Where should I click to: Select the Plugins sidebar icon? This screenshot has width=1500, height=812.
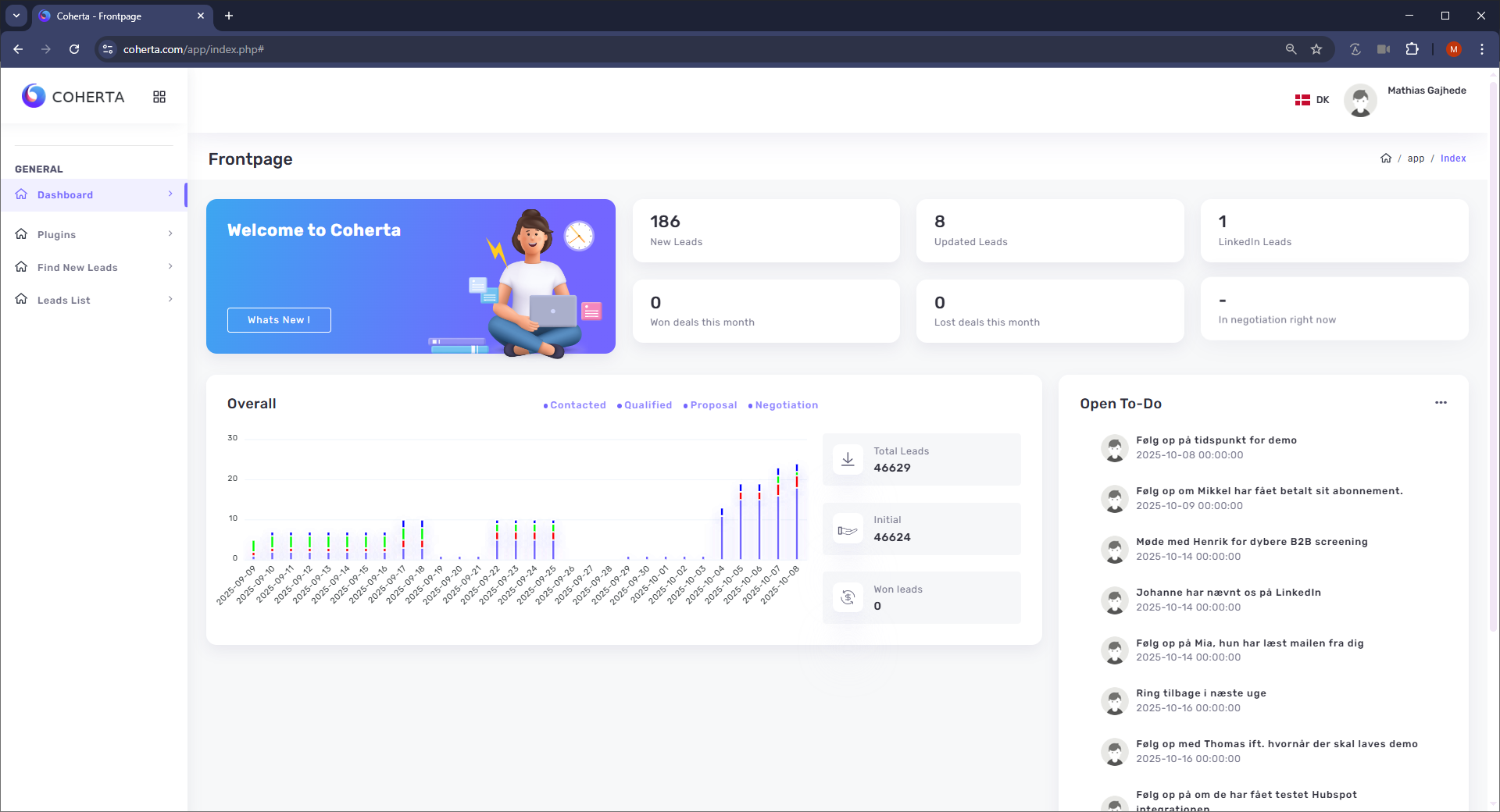[x=21, y=234]
